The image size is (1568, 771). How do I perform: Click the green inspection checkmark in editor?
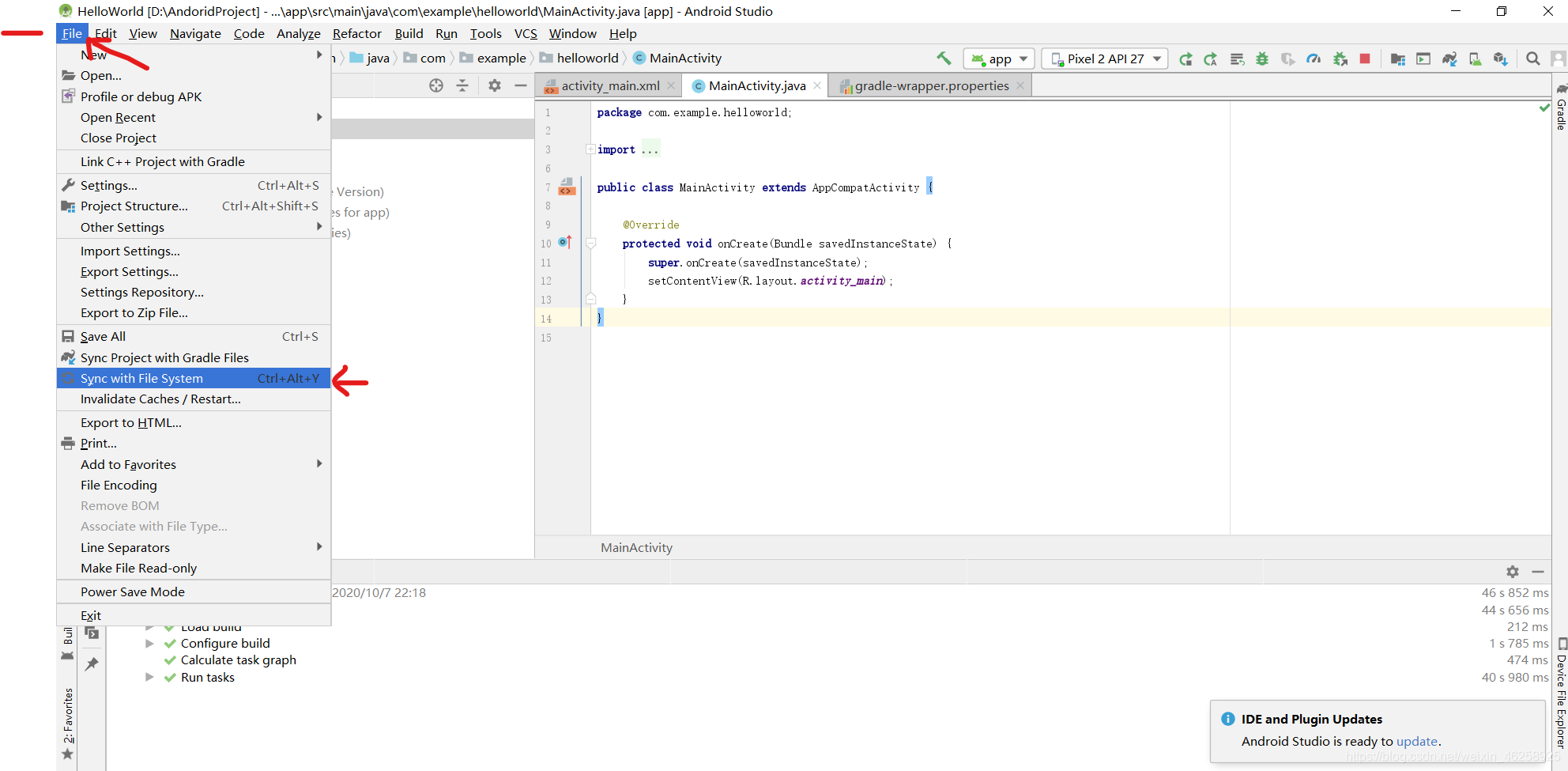1543,108
